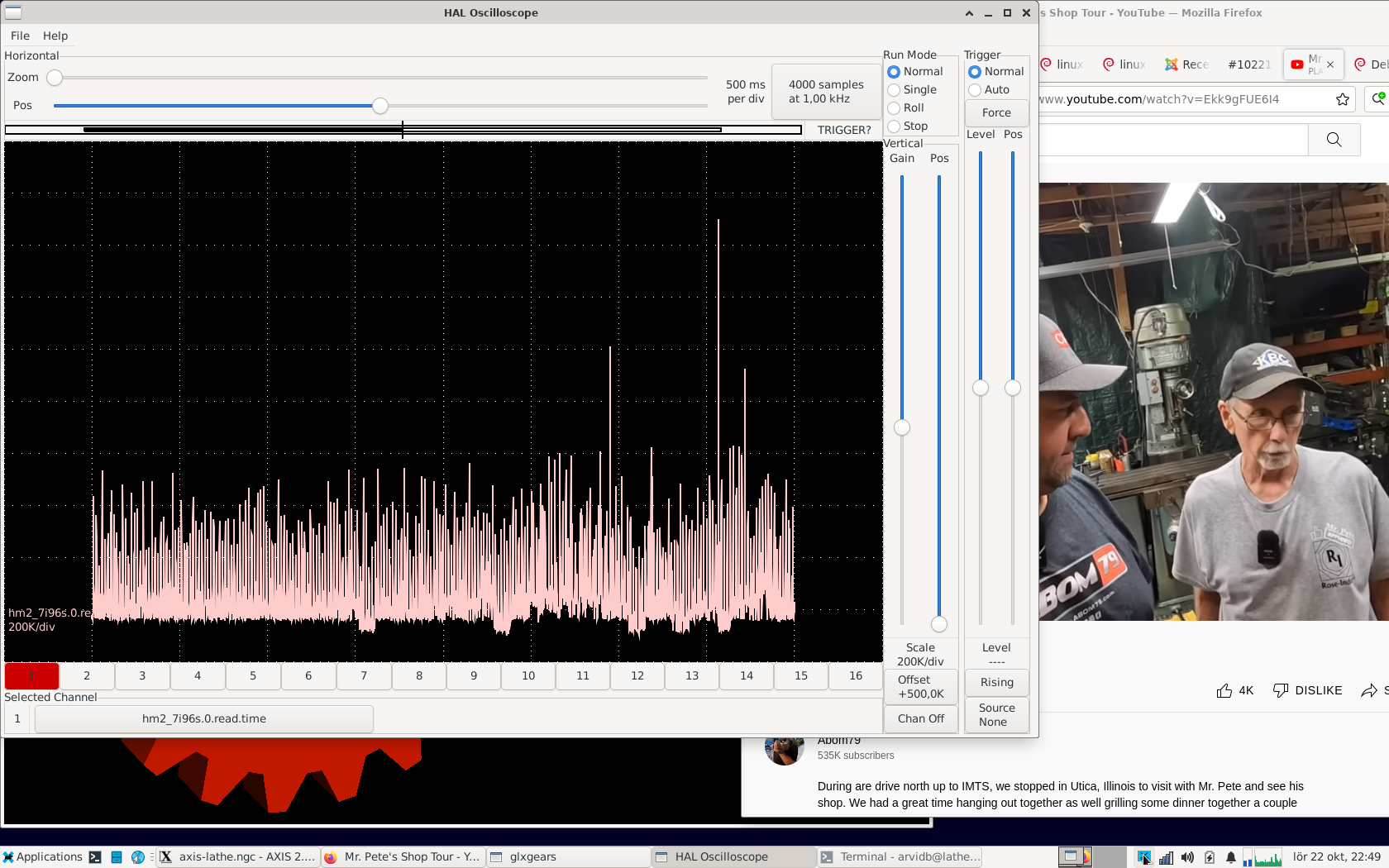The height and width of the screenshot is (868, 1389).
Task: Click the YouTube search magnifier button
Action: pos(1334,140)
